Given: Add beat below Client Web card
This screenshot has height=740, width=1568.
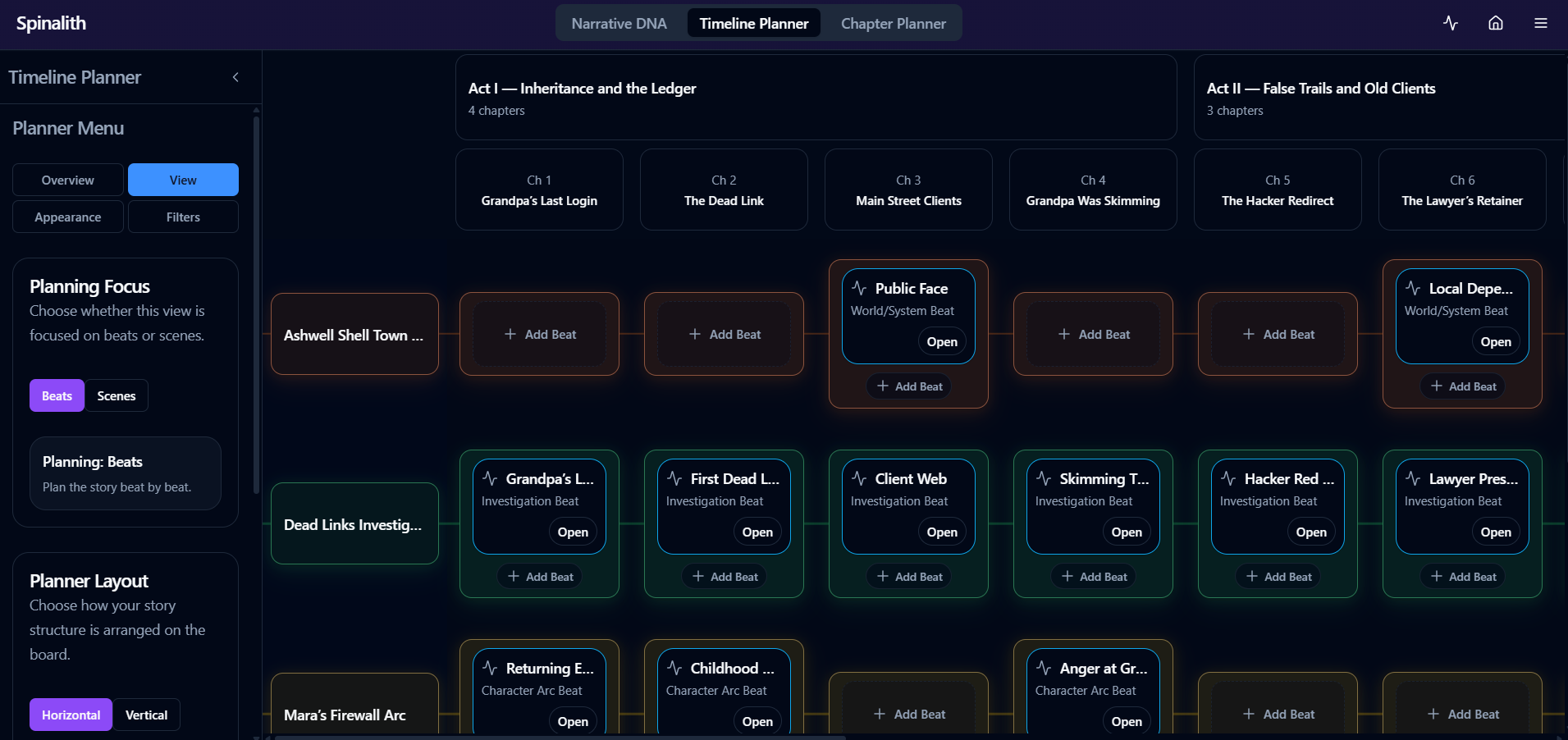Looking at the screenshot, I should 909,577.
